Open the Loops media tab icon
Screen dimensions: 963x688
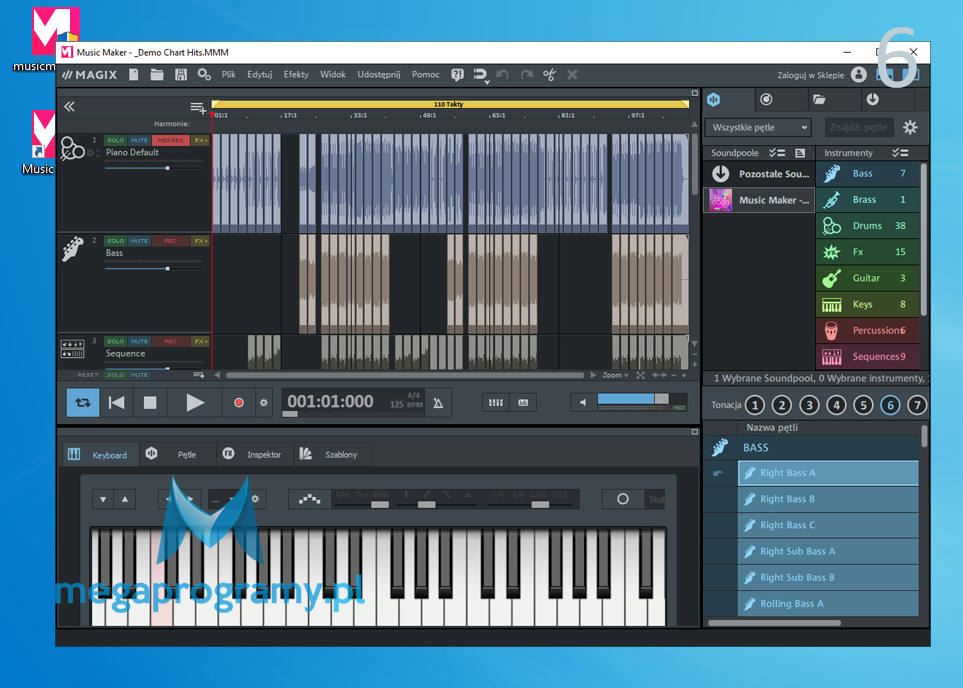(x=714, y=99)
